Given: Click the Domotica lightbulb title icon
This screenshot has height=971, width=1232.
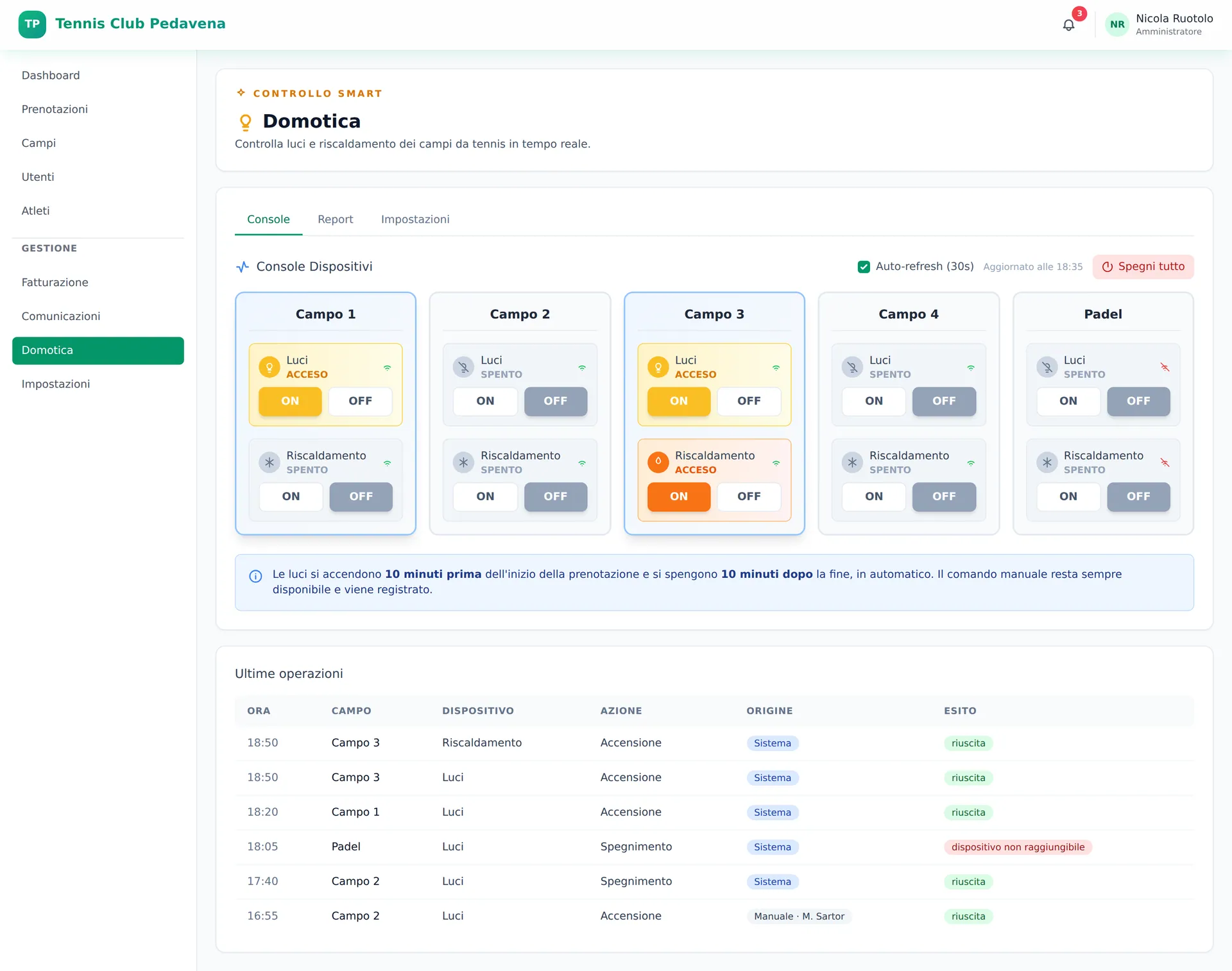Looking at the screenshot, I should 245,122.
